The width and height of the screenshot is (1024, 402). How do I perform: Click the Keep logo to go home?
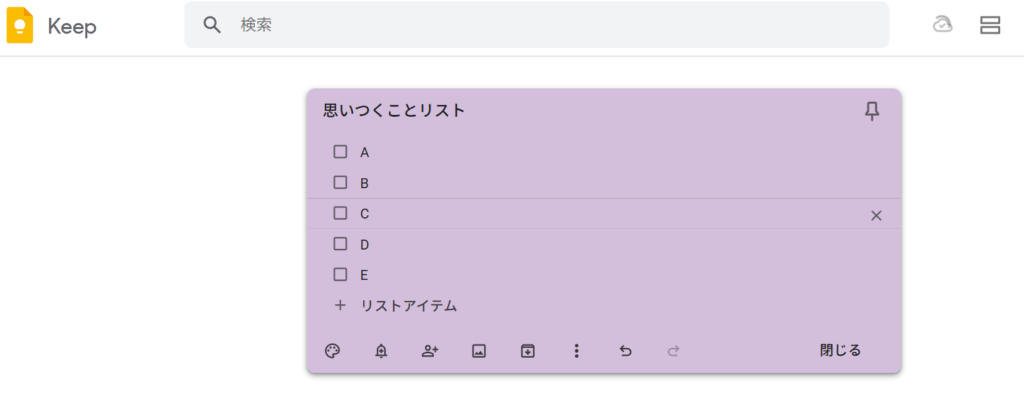pos(52,26)
